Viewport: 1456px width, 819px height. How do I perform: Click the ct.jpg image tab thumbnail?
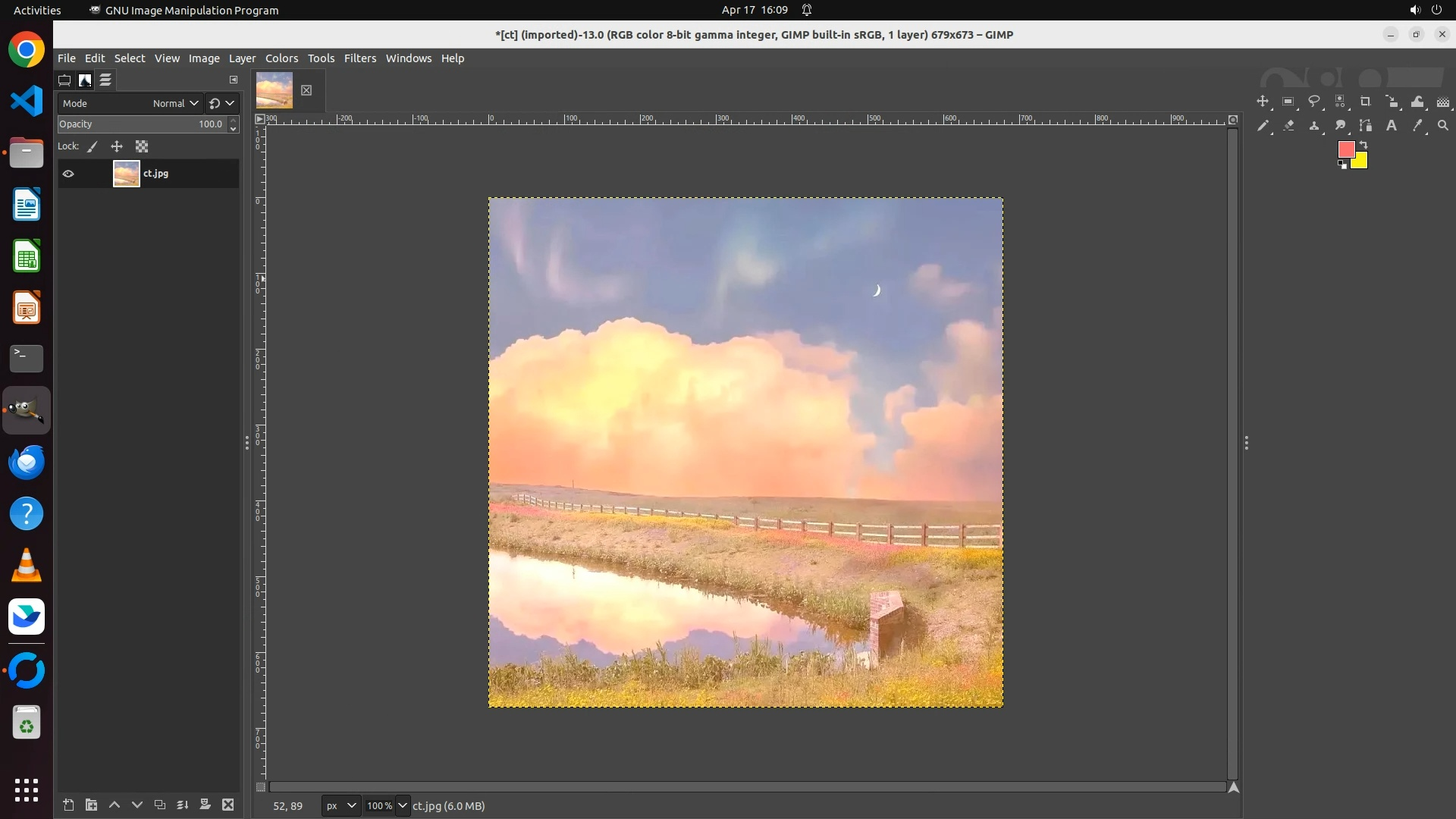click(x=275, y=90)
